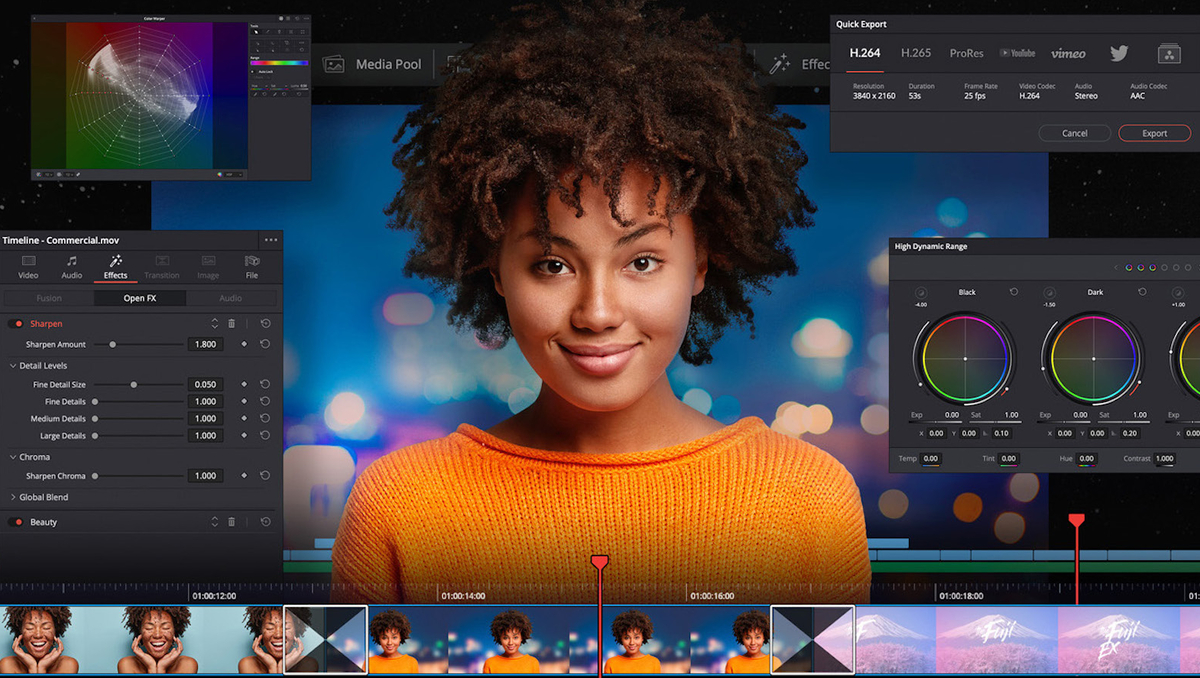Viewport: 1200px width, 678px height.
Task: Click the Black color wheel center point
Action: (x=965, y=358)
